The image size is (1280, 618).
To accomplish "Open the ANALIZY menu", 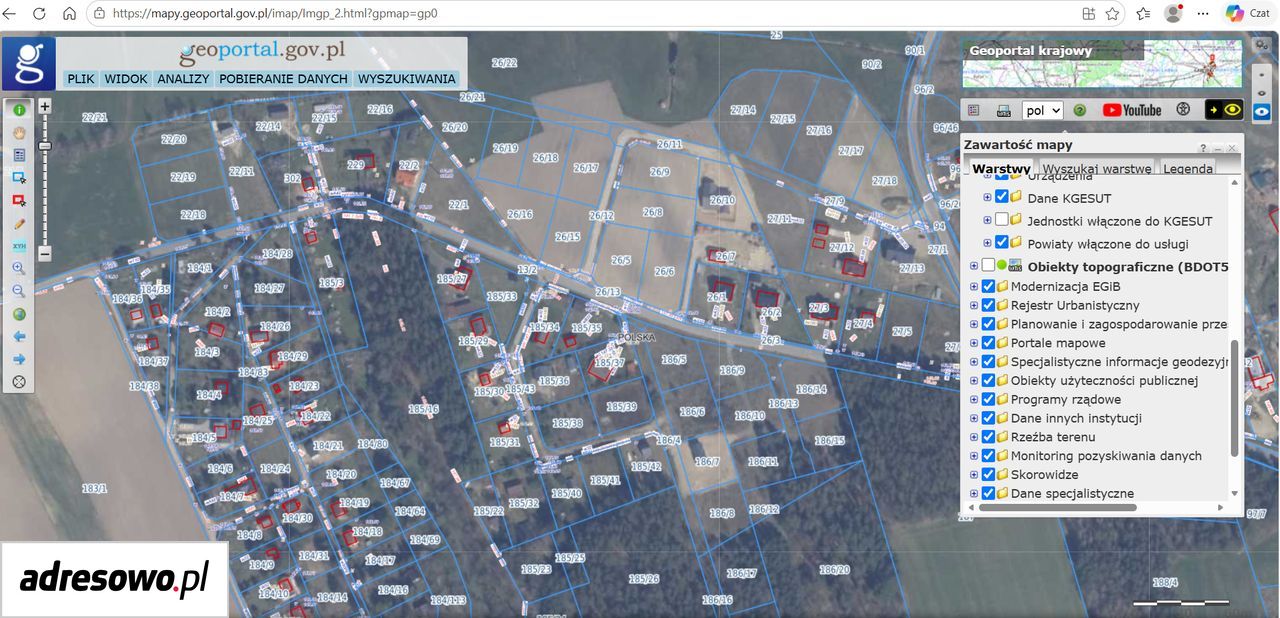I will (183, 79).
